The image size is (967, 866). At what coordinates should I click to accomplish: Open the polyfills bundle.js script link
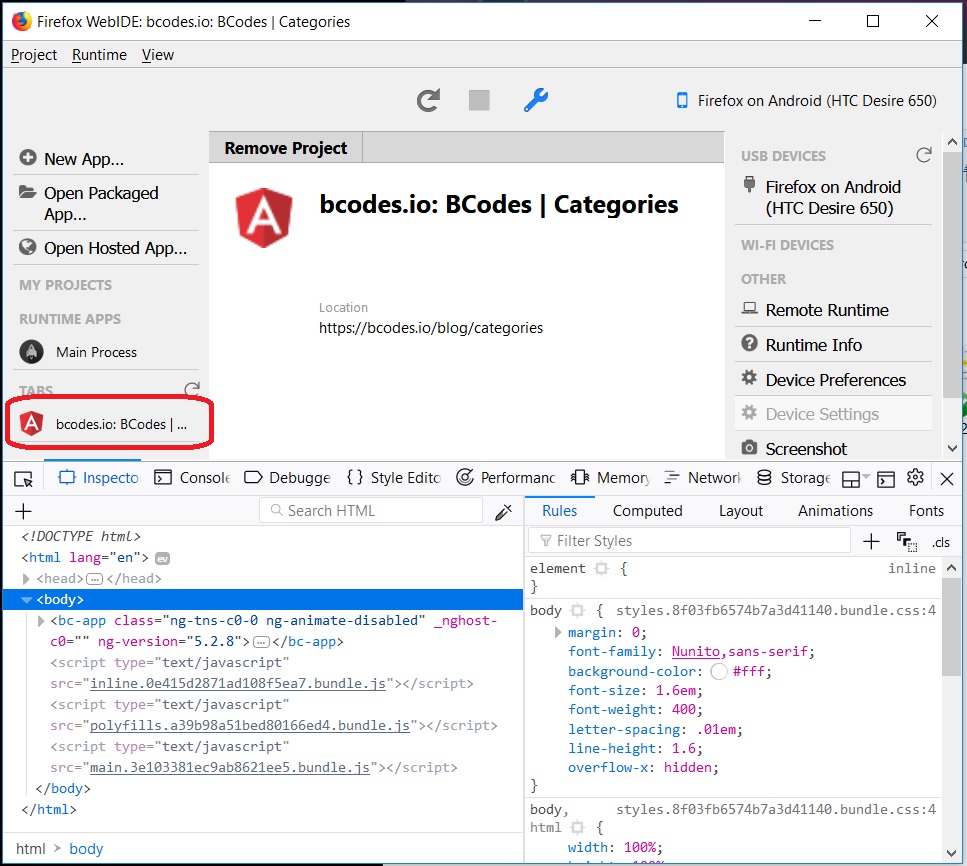[x=250, y=726]
